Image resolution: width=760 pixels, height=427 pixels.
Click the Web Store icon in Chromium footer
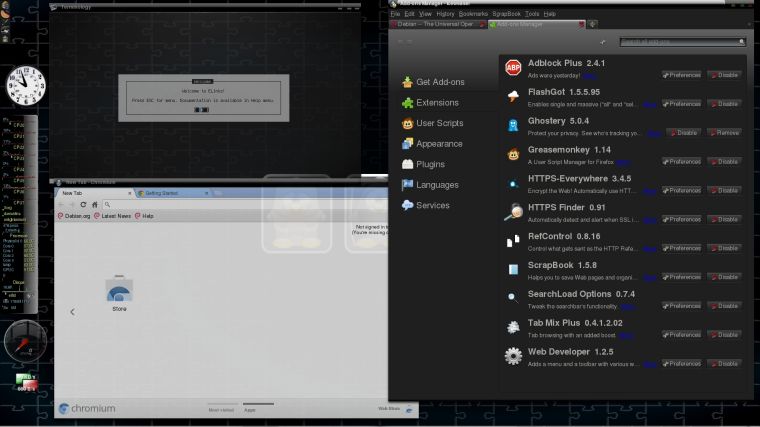(409, 409)
